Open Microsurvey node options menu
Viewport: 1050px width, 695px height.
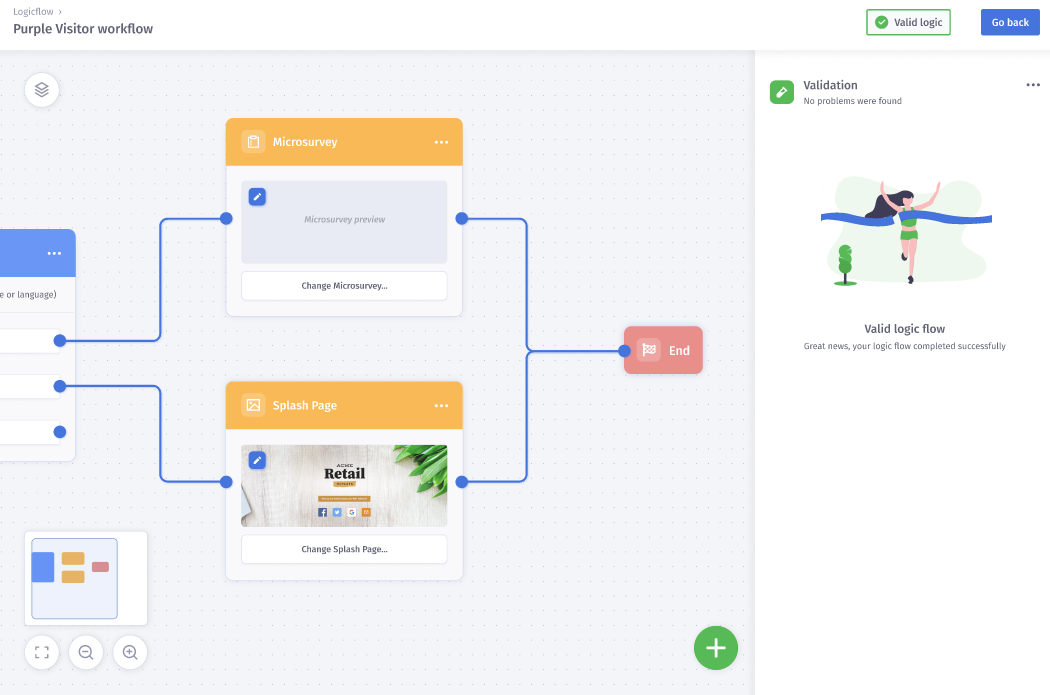pyautogui.click(x=441, y=142)
